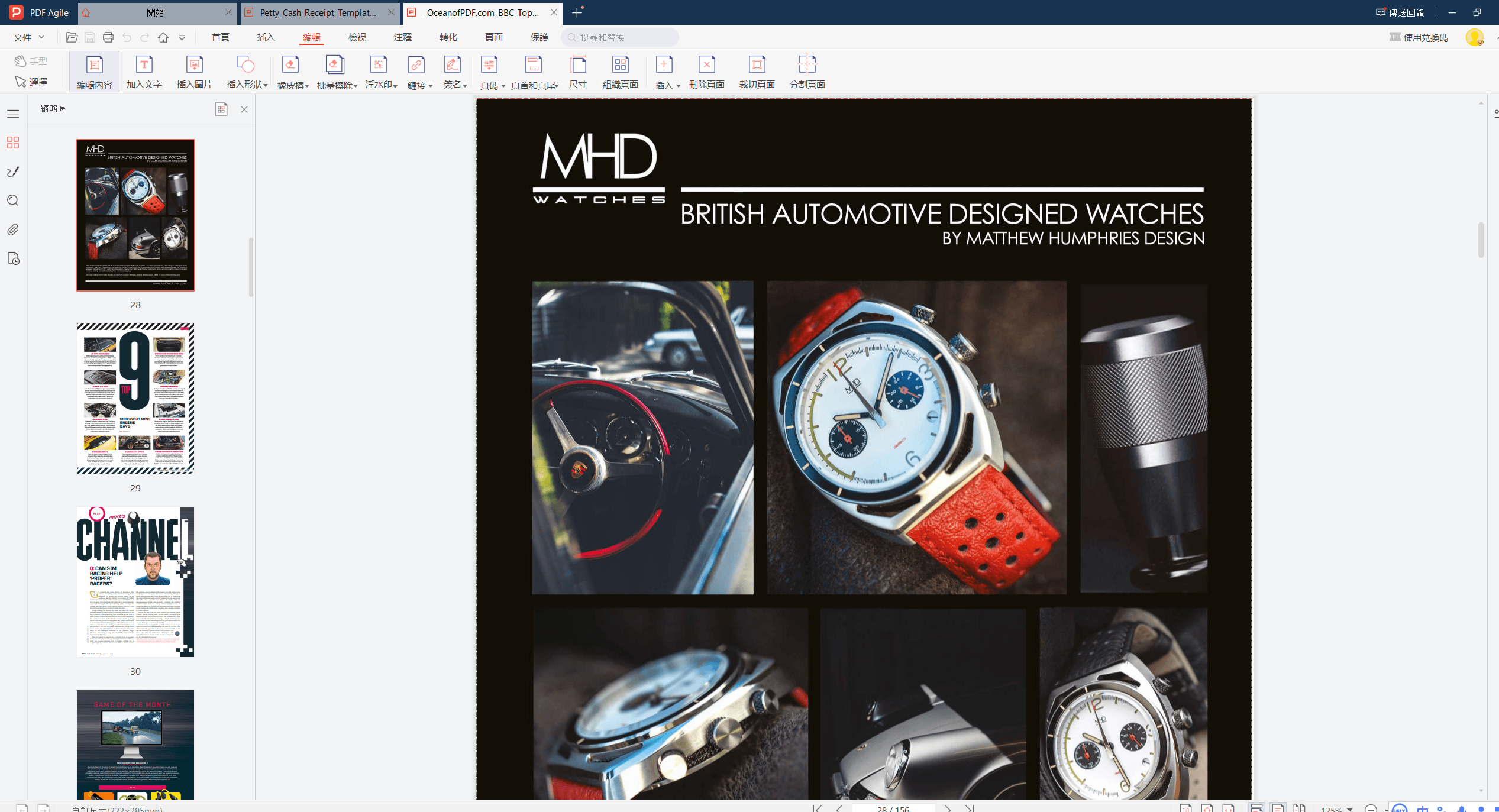Open the 檢視 ribbon tab
This screenshot has height=812, width=1499.
coord(357,37)
